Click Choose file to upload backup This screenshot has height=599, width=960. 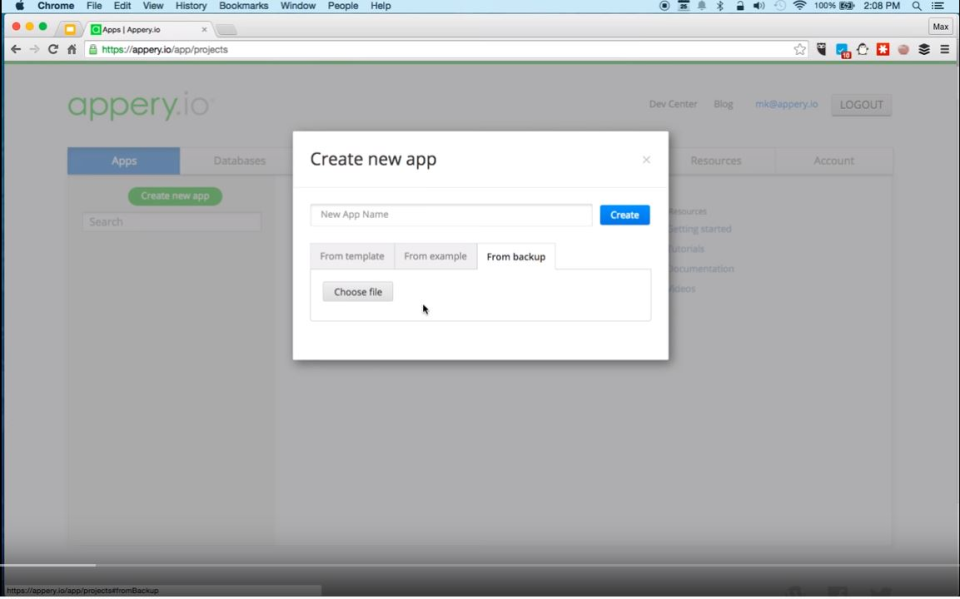pyautogui.click(x=357, y=291)
